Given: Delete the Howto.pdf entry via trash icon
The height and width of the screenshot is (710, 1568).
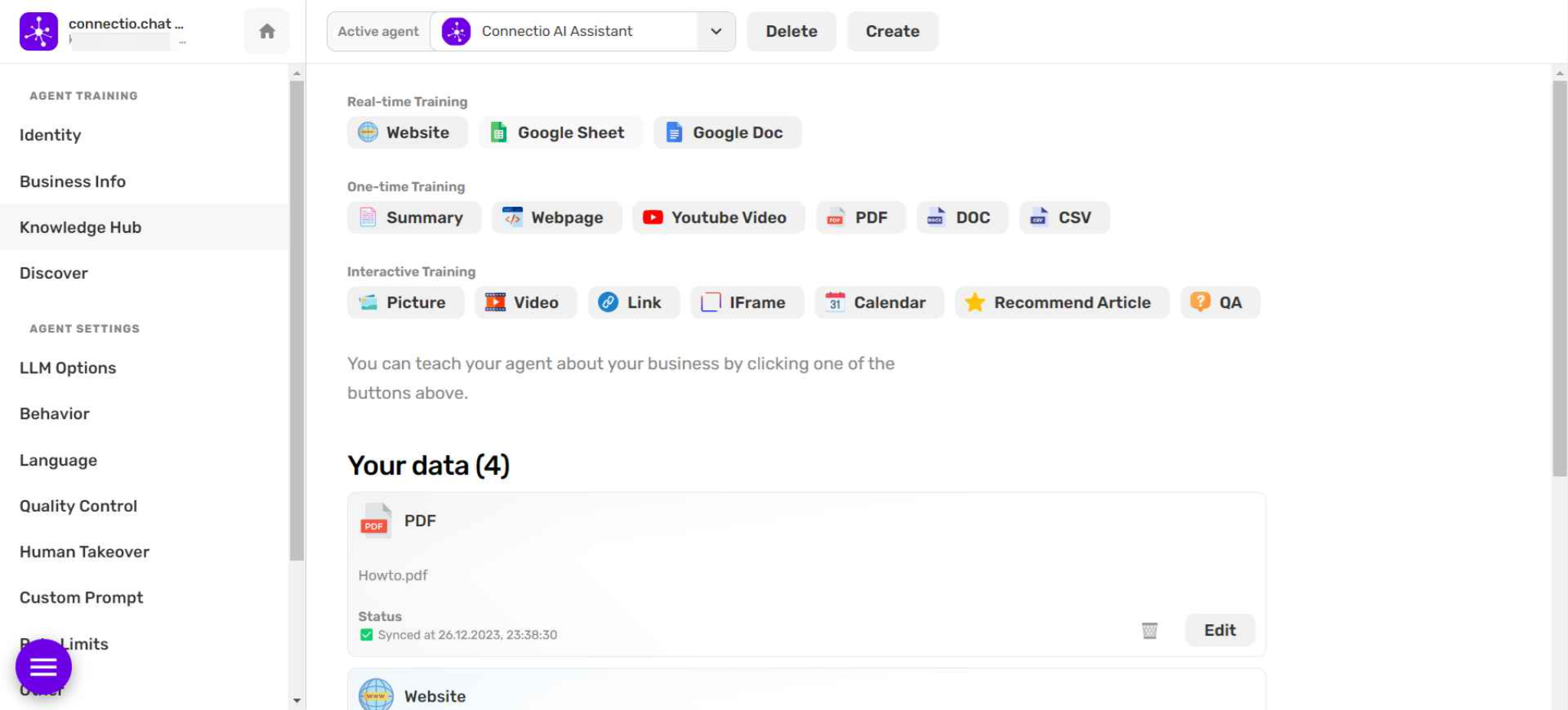Looking at the screenshot, I should click(1149, 630).
